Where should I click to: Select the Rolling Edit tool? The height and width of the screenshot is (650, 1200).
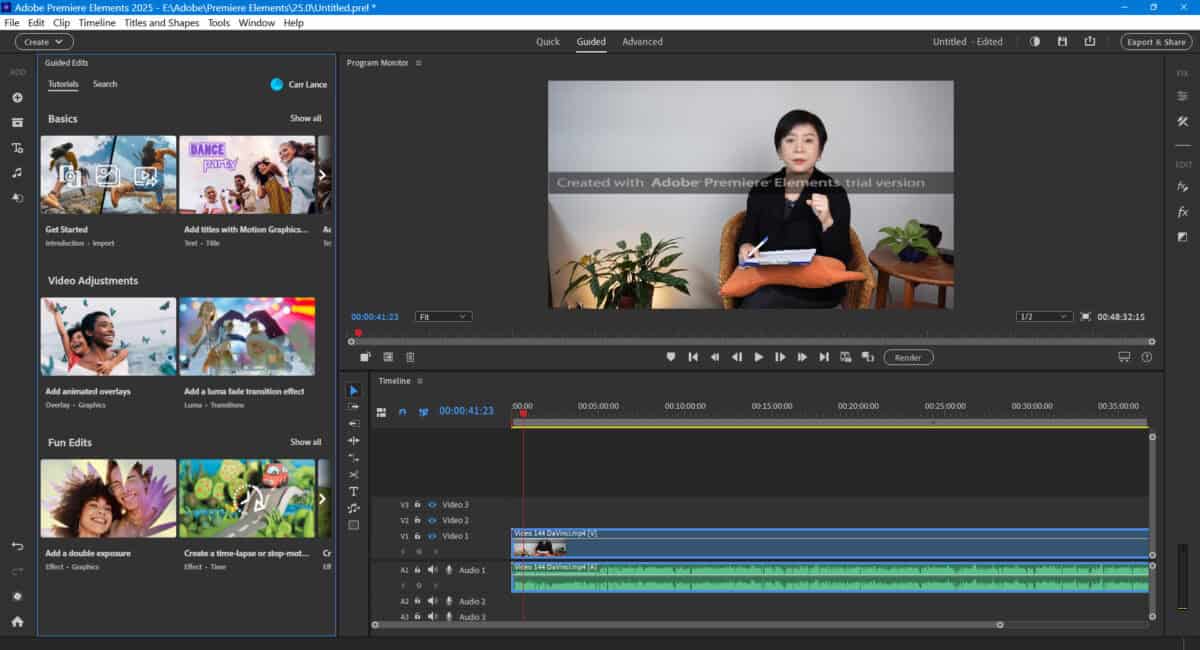click(353, 440)
